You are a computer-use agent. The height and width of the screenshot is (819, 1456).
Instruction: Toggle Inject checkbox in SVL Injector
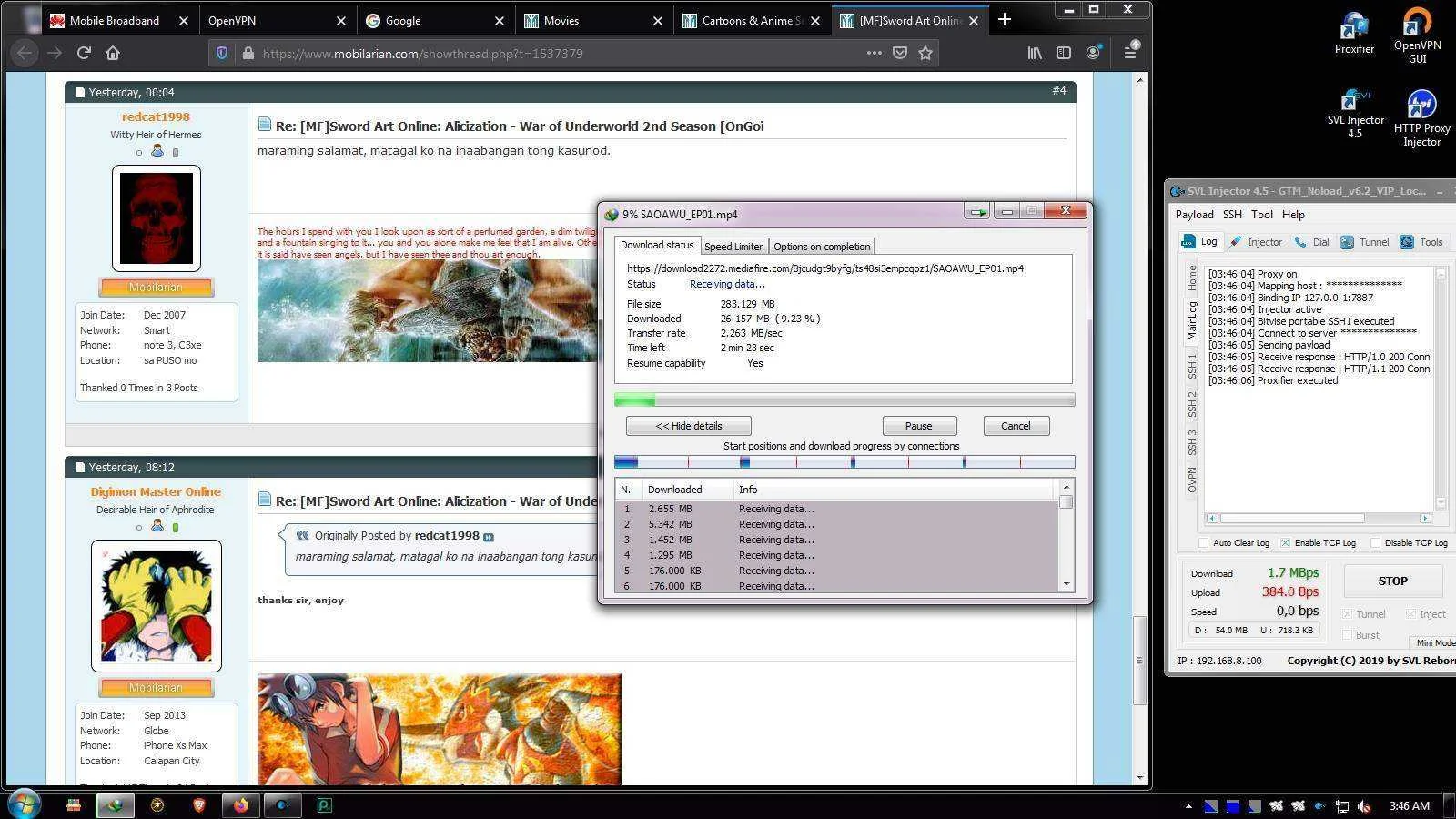point(1410,614)
